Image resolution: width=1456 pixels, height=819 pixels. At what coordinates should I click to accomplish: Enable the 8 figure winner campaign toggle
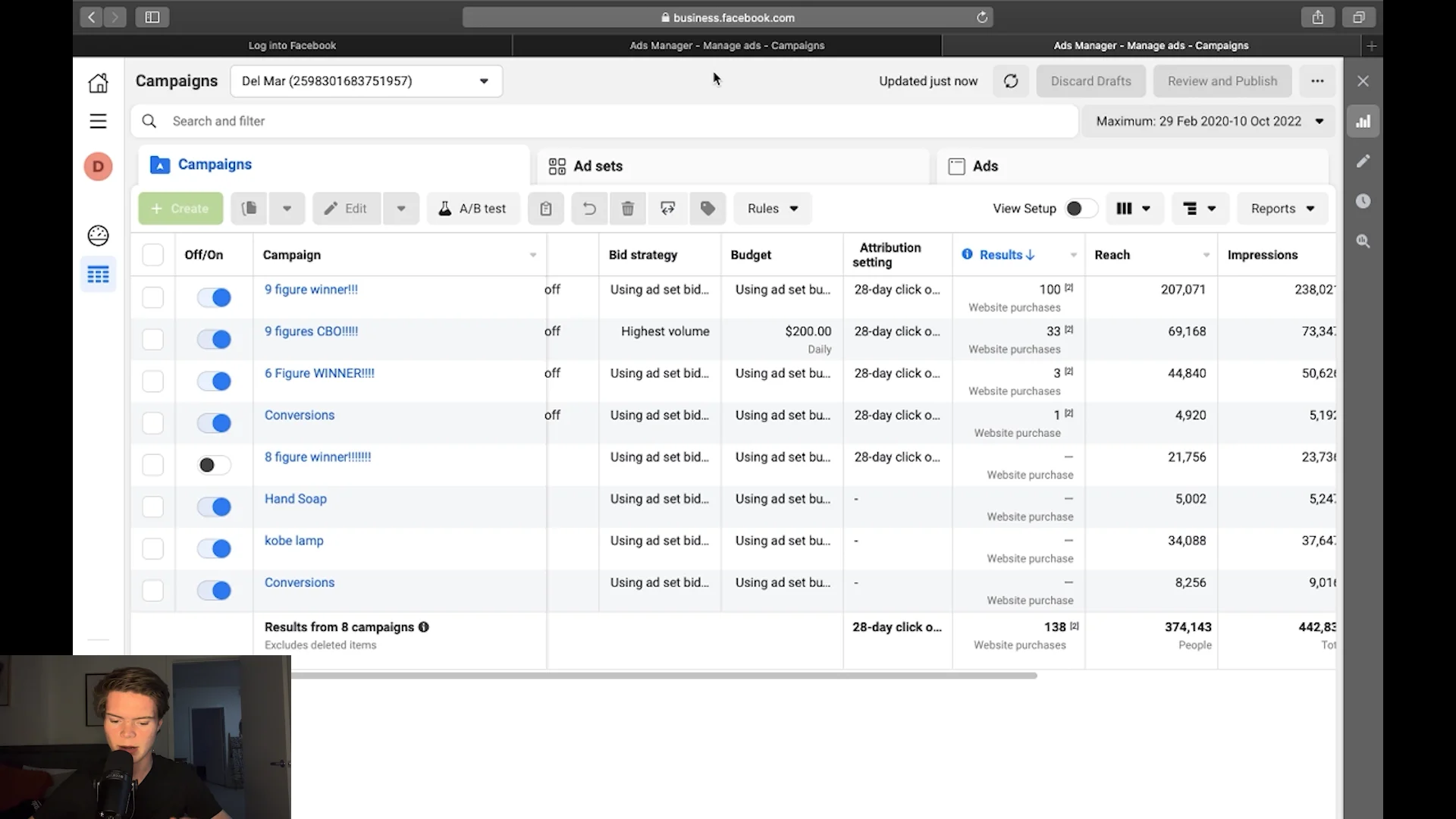pyautogui.click(x=214, y=465)
